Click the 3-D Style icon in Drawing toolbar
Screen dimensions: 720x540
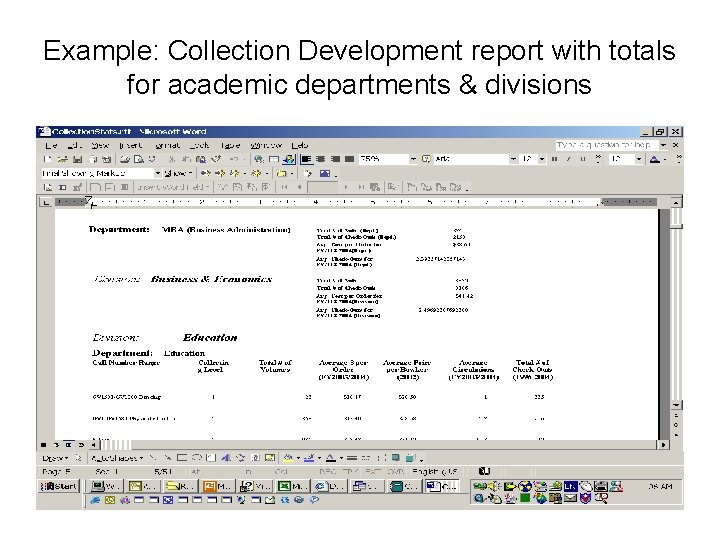pyautogui.click(x=411, y=458)
